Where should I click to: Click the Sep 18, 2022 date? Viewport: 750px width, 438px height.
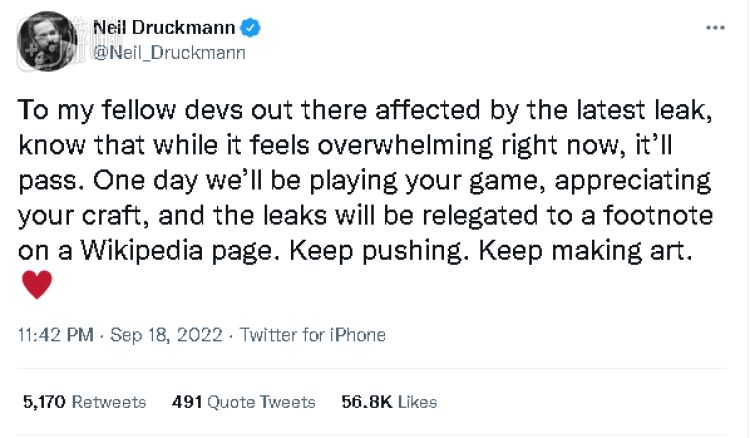click(167, 335)
